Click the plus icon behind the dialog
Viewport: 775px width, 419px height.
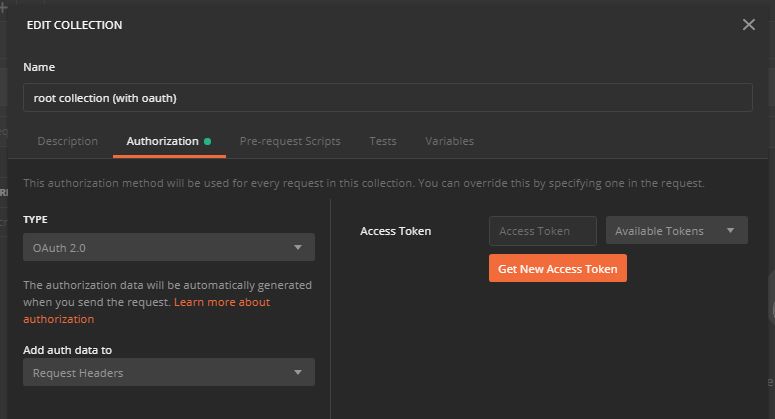click(3, 8)
